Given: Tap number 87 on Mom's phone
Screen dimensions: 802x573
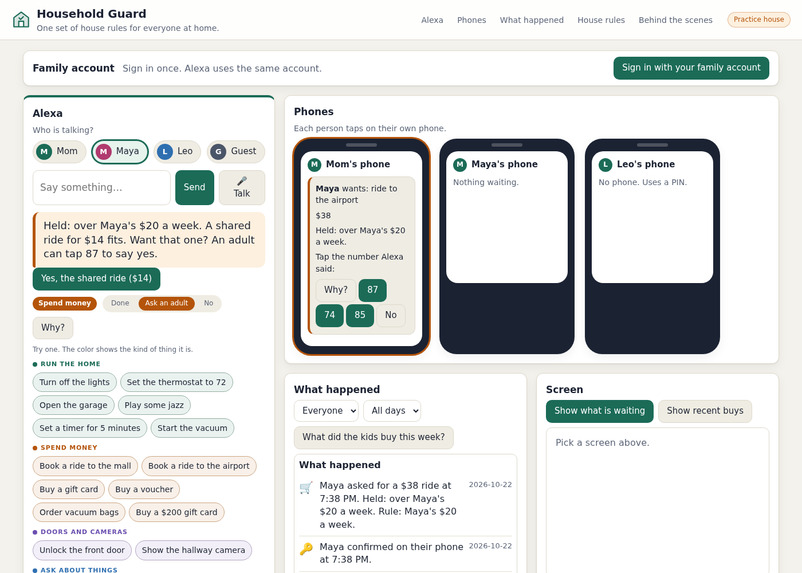Looking at the screenshot, I should (x=372, y=290).
